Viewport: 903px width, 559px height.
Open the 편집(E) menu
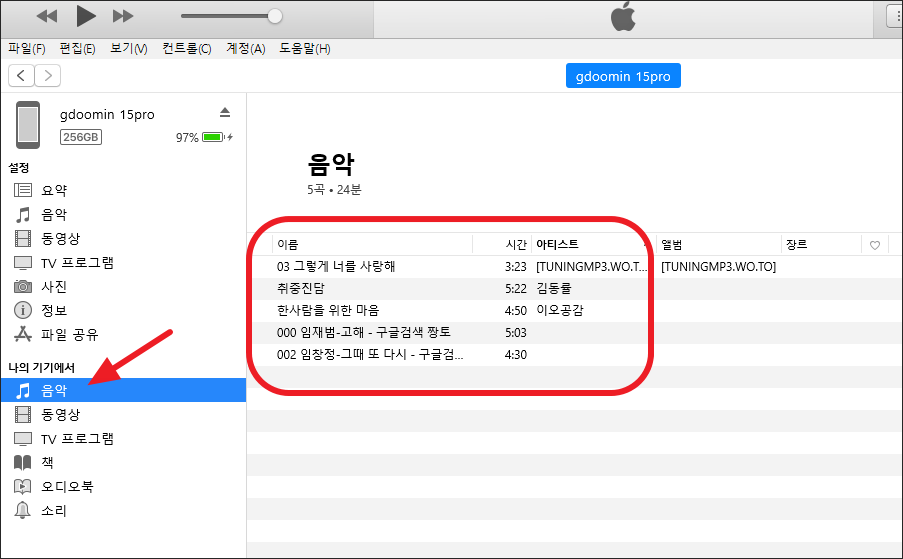[x=77, y=49]
